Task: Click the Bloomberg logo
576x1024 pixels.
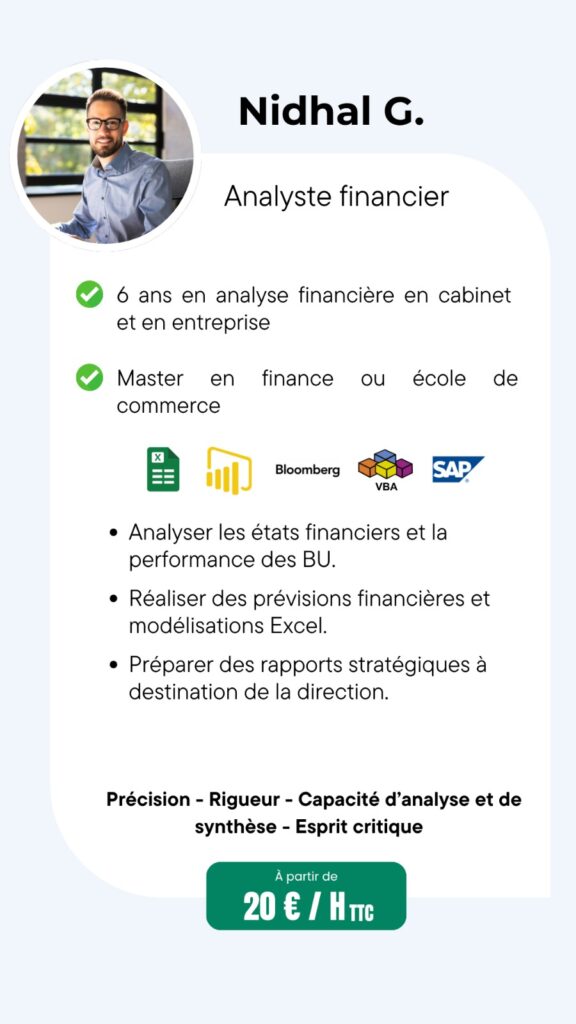Action: (307, 470)
